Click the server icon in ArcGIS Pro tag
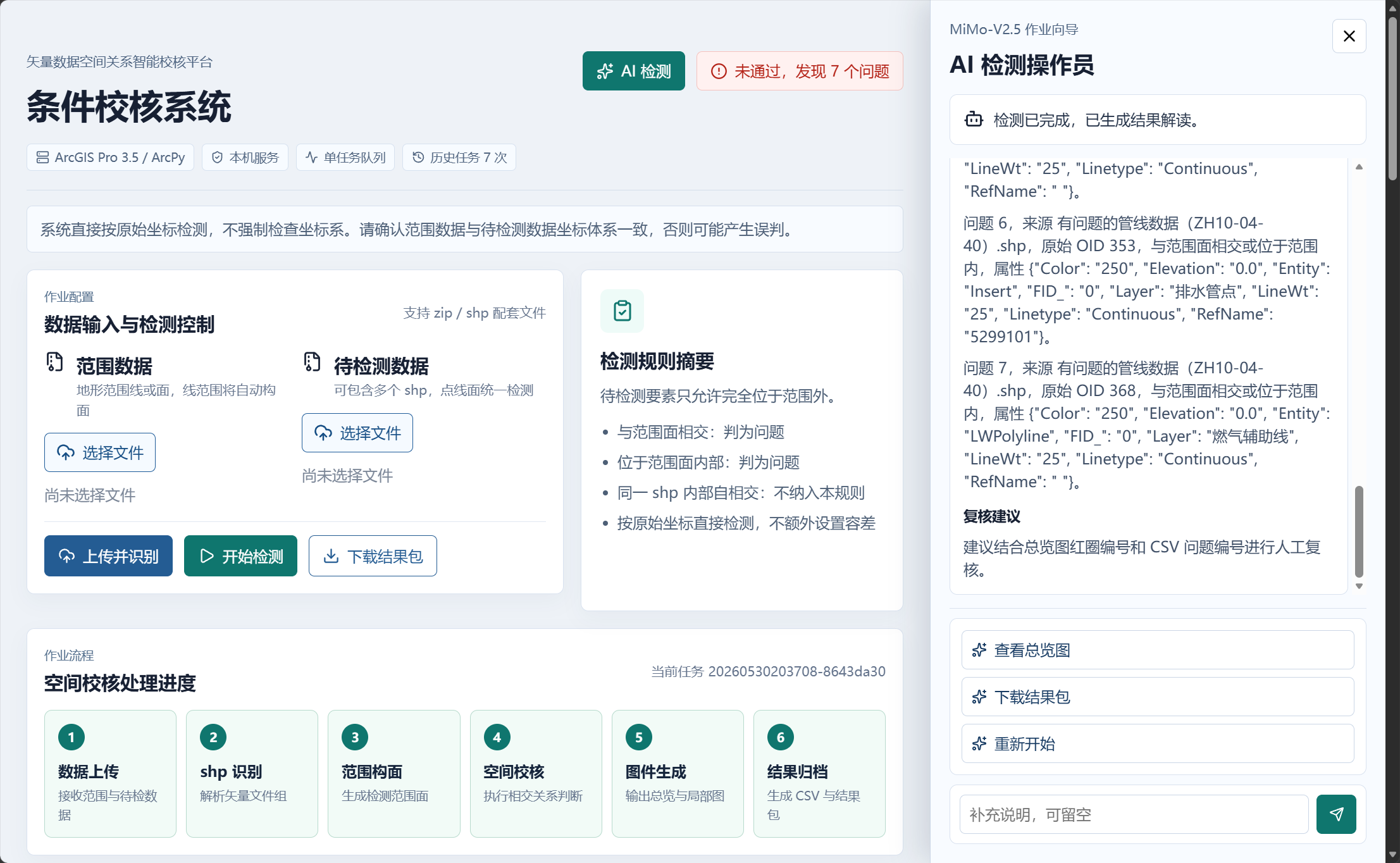Screen dimensions: 1400x863 pos(42,157)
